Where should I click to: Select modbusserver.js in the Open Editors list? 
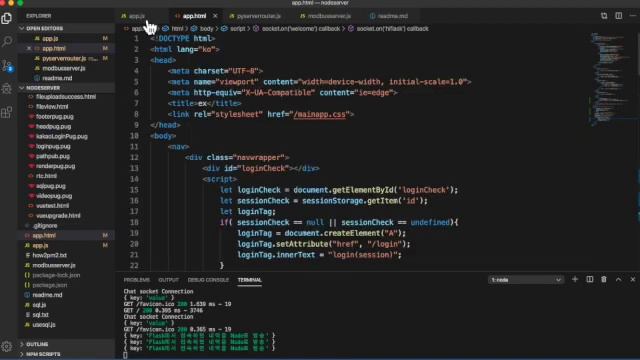[66, 68]
